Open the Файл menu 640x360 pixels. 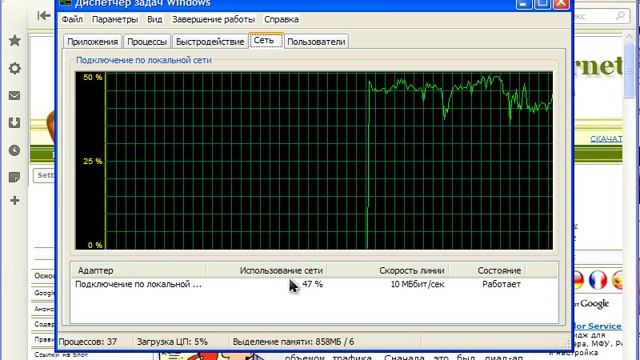[72, 19]
